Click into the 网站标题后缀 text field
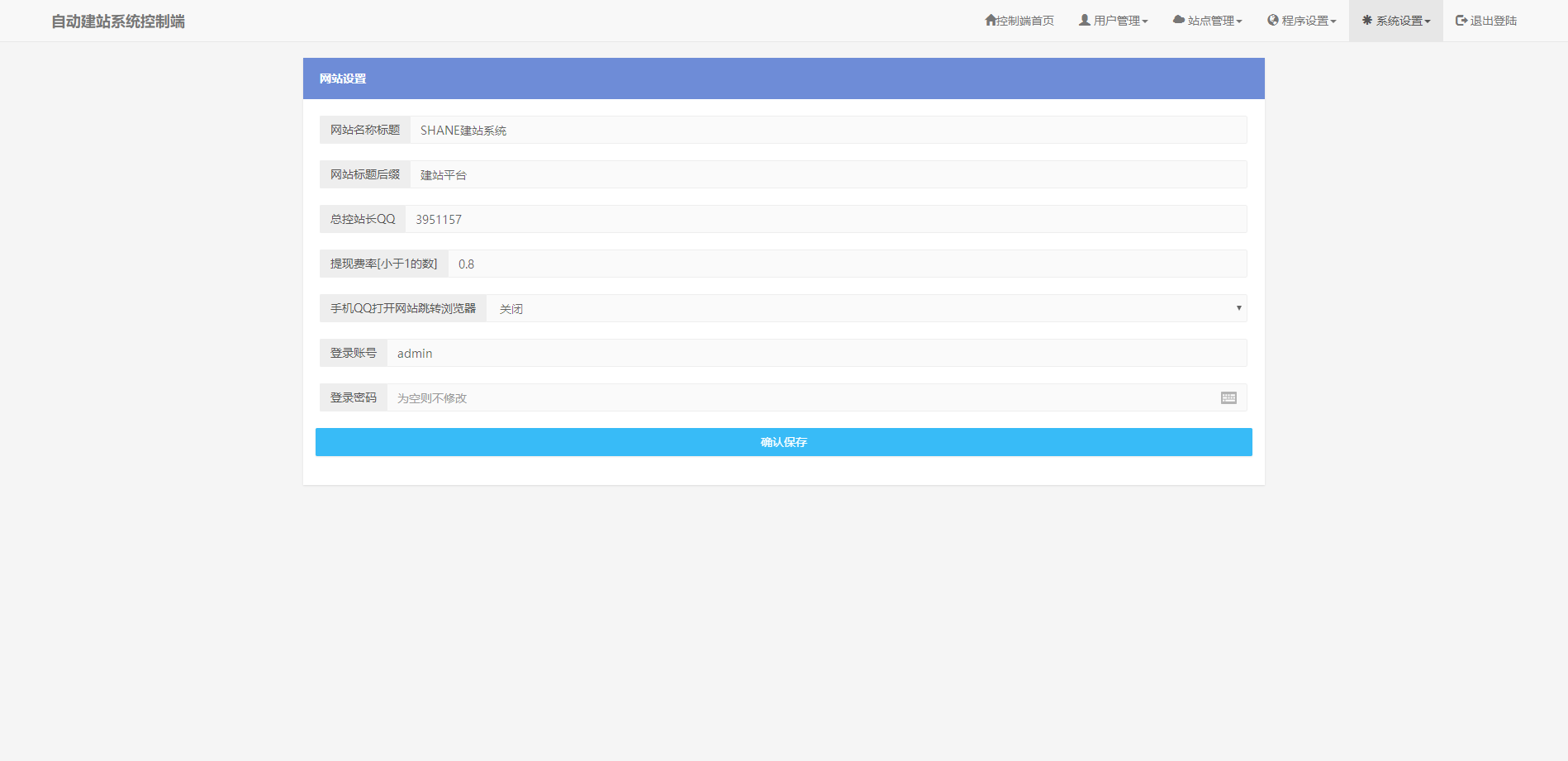This screenshot has height=761, width=1568. (828, 174)
